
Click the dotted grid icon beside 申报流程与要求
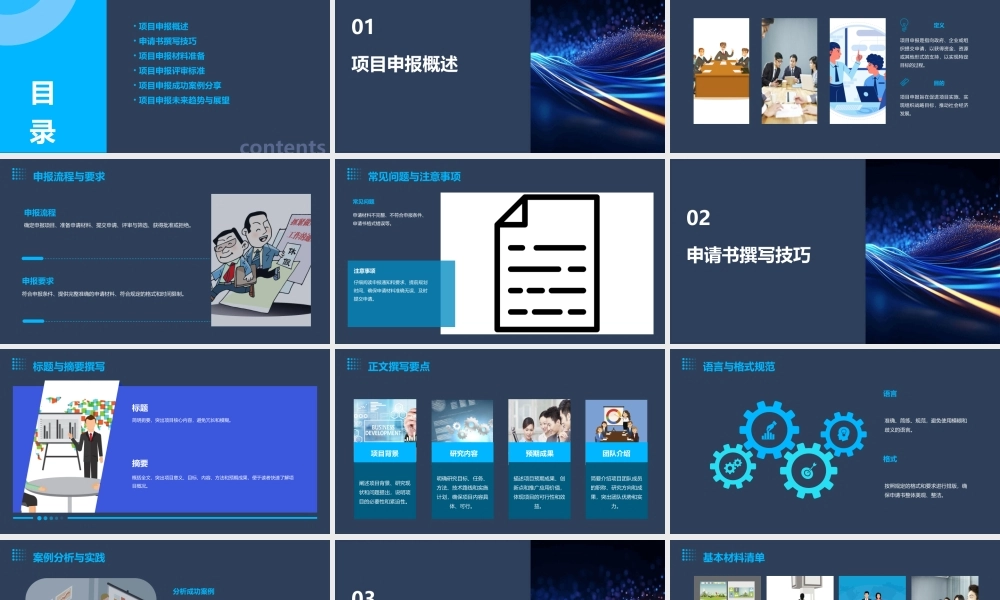click(x=18, y=174)
